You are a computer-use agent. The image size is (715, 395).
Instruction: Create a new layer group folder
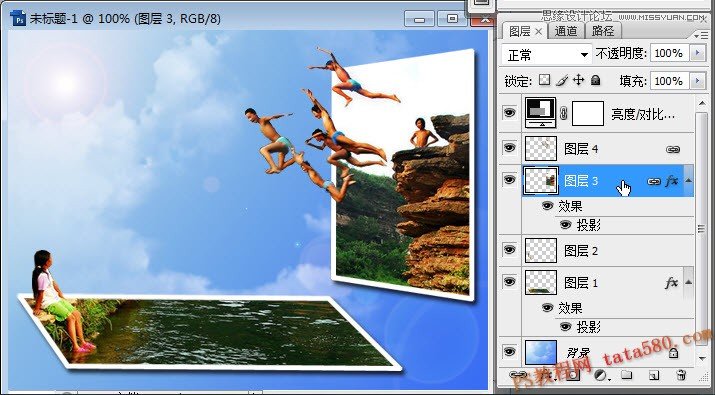tap(627, 375)
